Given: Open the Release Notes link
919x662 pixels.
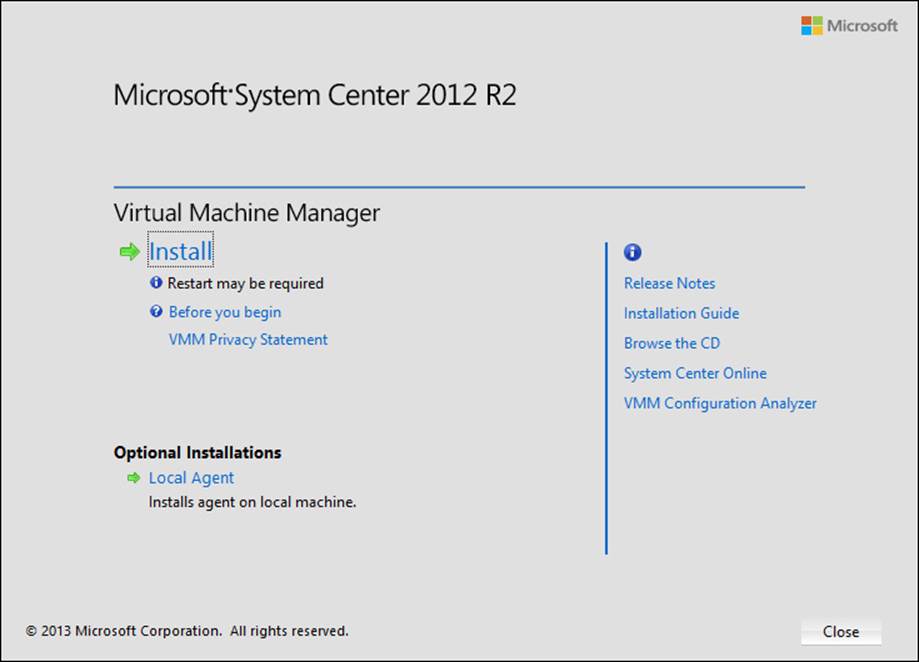Looking at the screenshot, I should 669,284.
